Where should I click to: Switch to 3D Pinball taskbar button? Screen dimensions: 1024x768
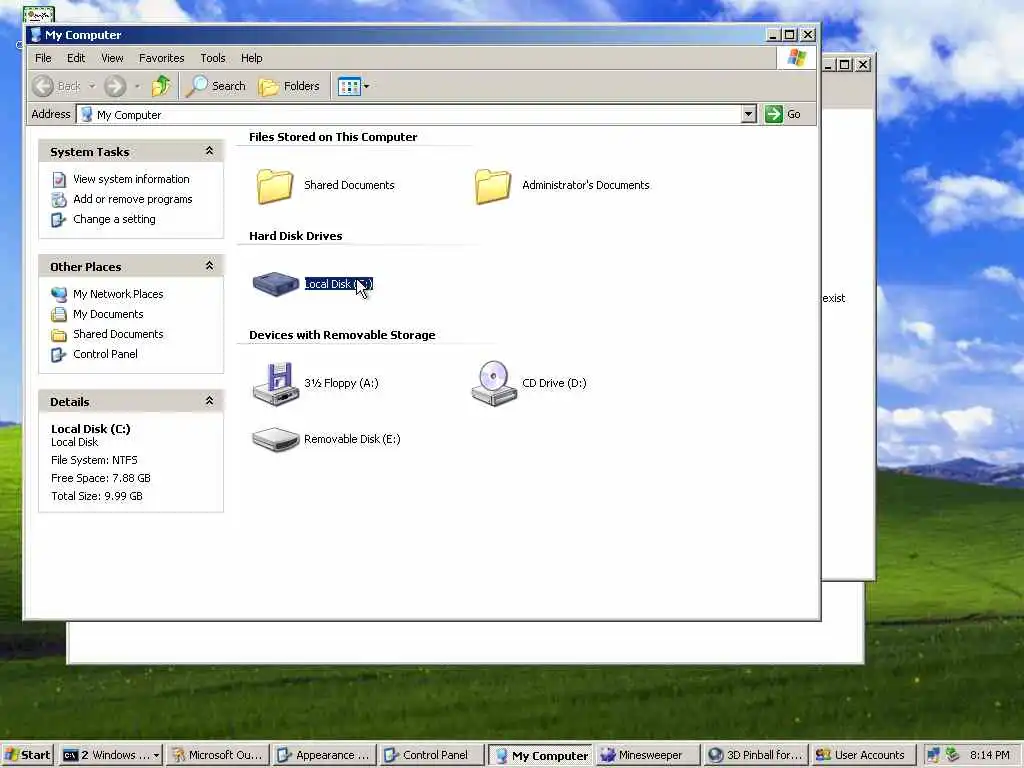754,755
